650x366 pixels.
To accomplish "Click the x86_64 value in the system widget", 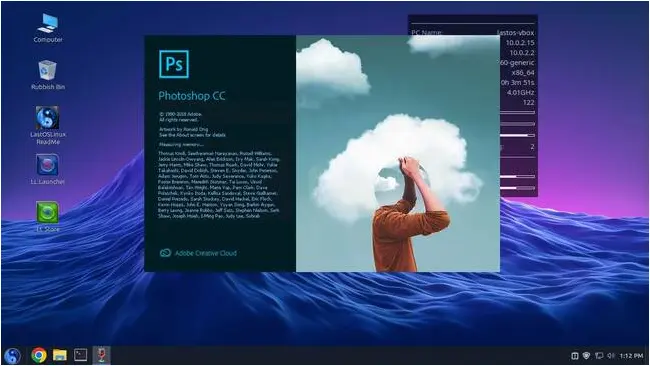I will point(523,73).
